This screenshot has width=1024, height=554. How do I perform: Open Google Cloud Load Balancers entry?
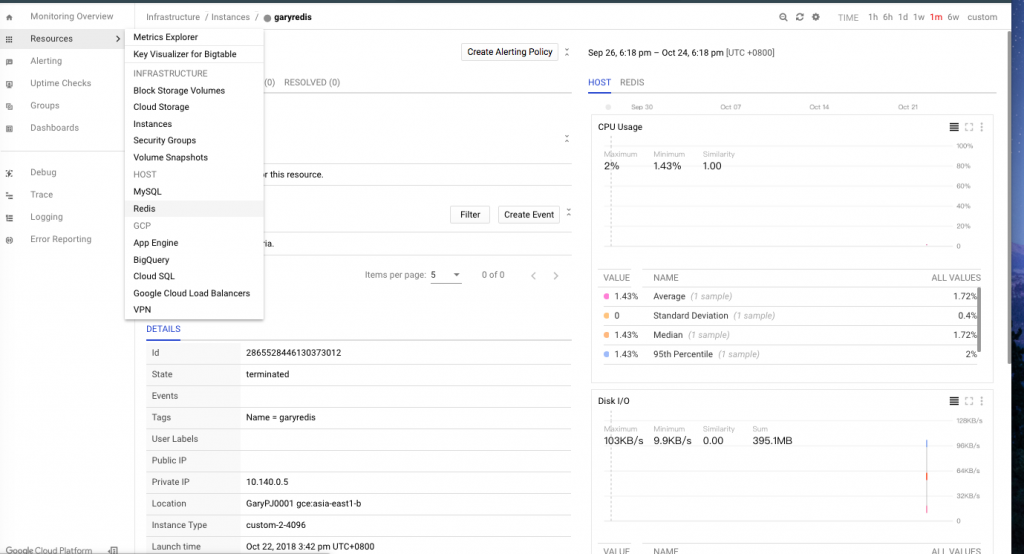[x=191, y=293]
